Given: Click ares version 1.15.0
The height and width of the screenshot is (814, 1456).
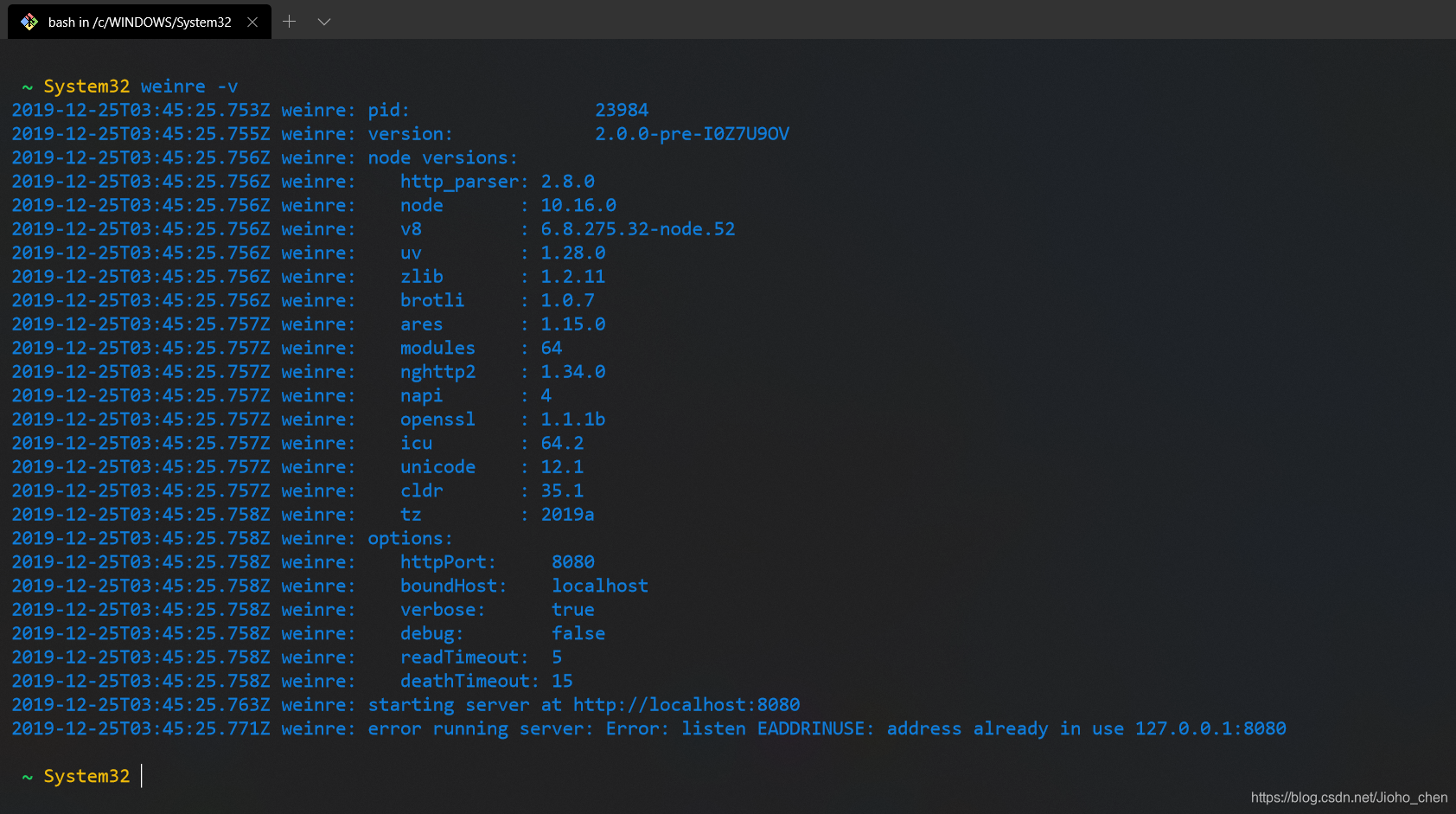Looking at the screenshot, I should pyautogui.click(x=573, y=324).
